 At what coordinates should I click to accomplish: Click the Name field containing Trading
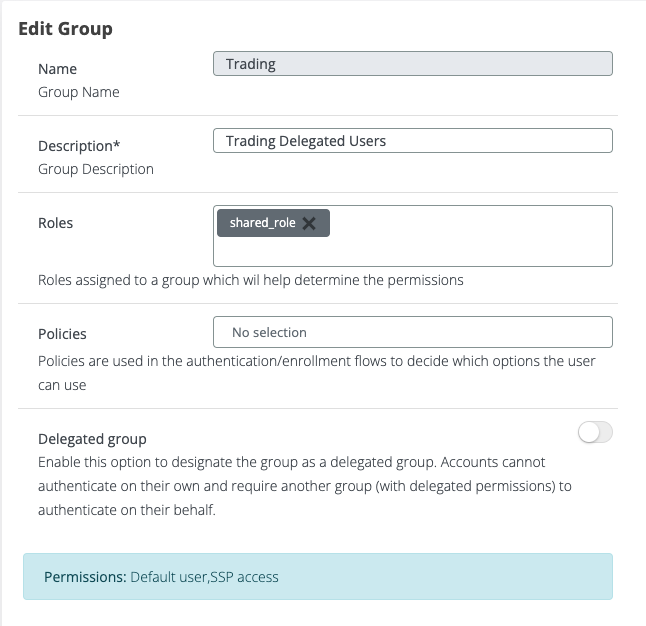(x=412, y=64)
